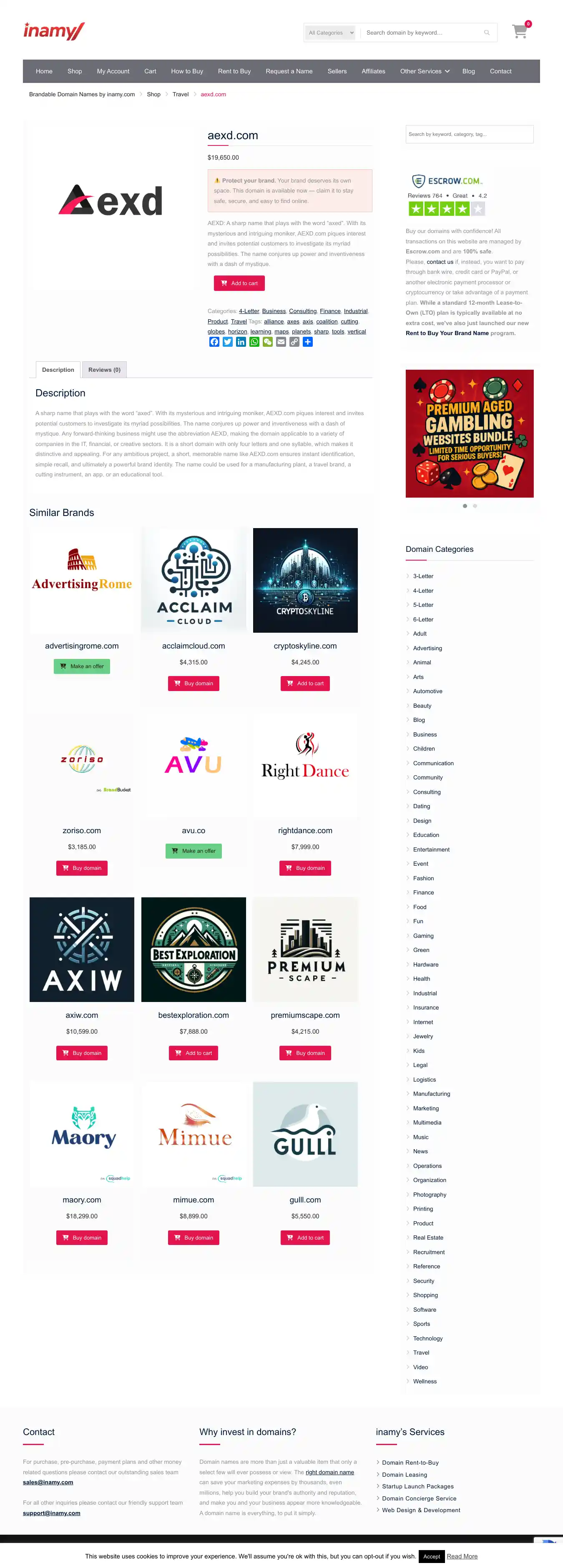The width and height of the screenshot is (563, 1568).
Task: Click the sidebar keyword search field
Action: point(469,135)
